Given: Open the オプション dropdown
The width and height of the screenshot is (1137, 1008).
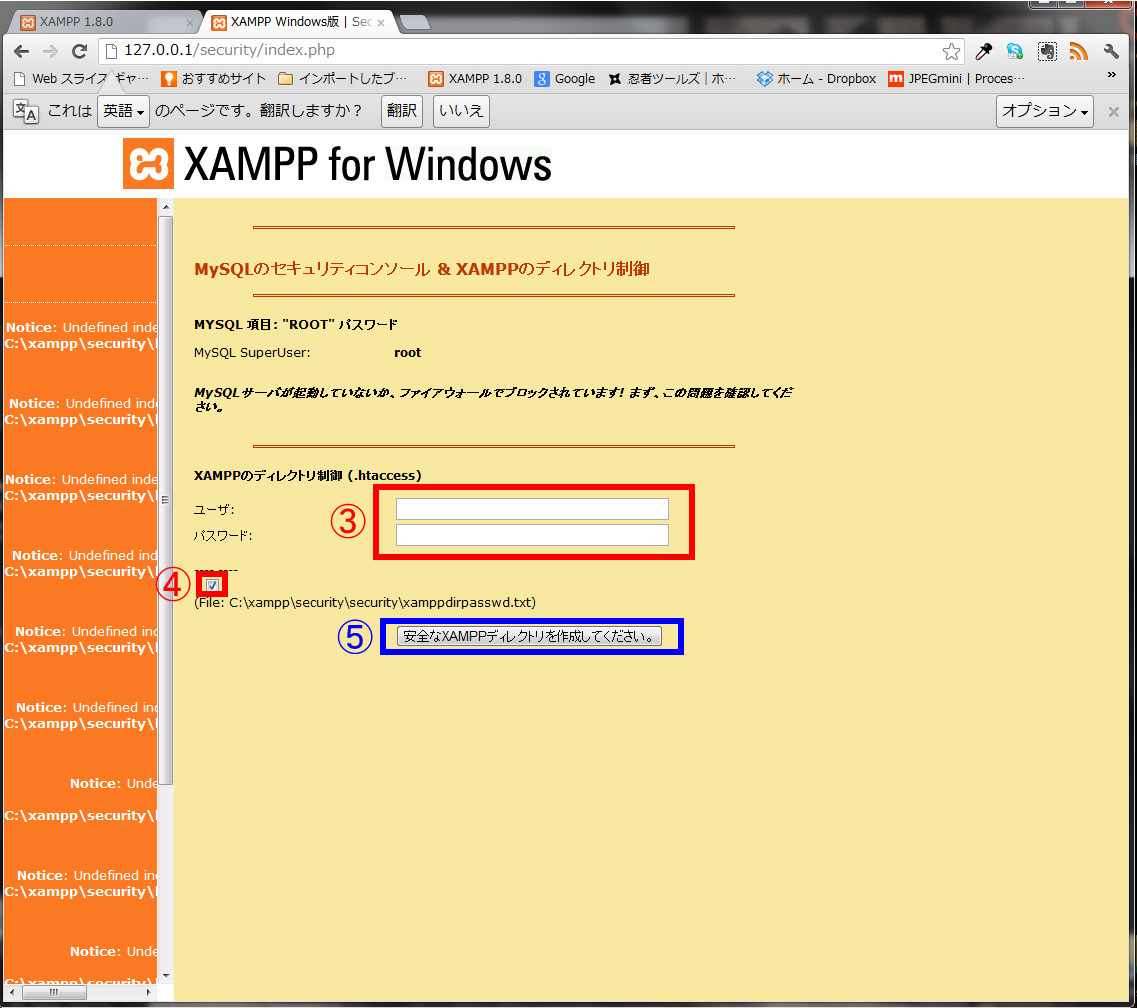Looking at the screenshot, I should (x=1045, y=111).
